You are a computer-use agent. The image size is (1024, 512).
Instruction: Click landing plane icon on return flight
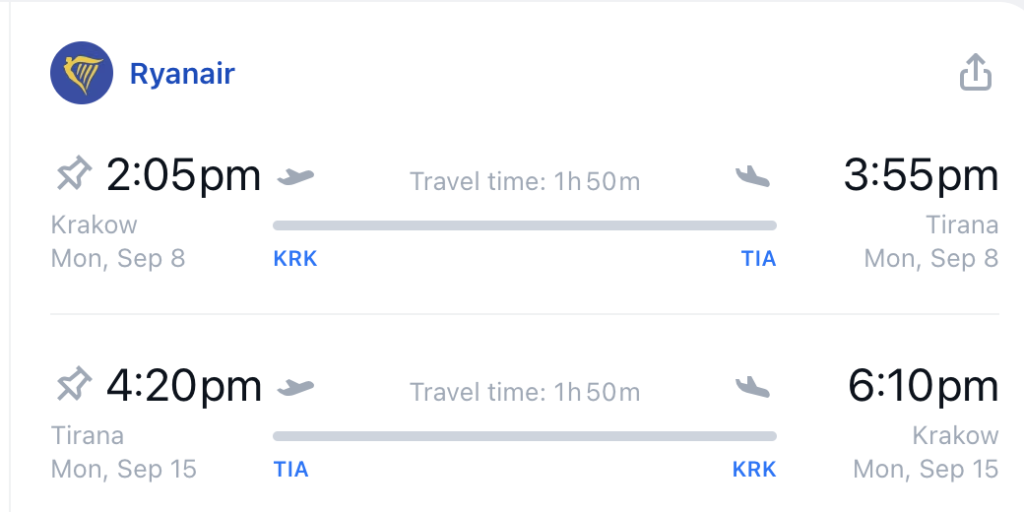752,387
